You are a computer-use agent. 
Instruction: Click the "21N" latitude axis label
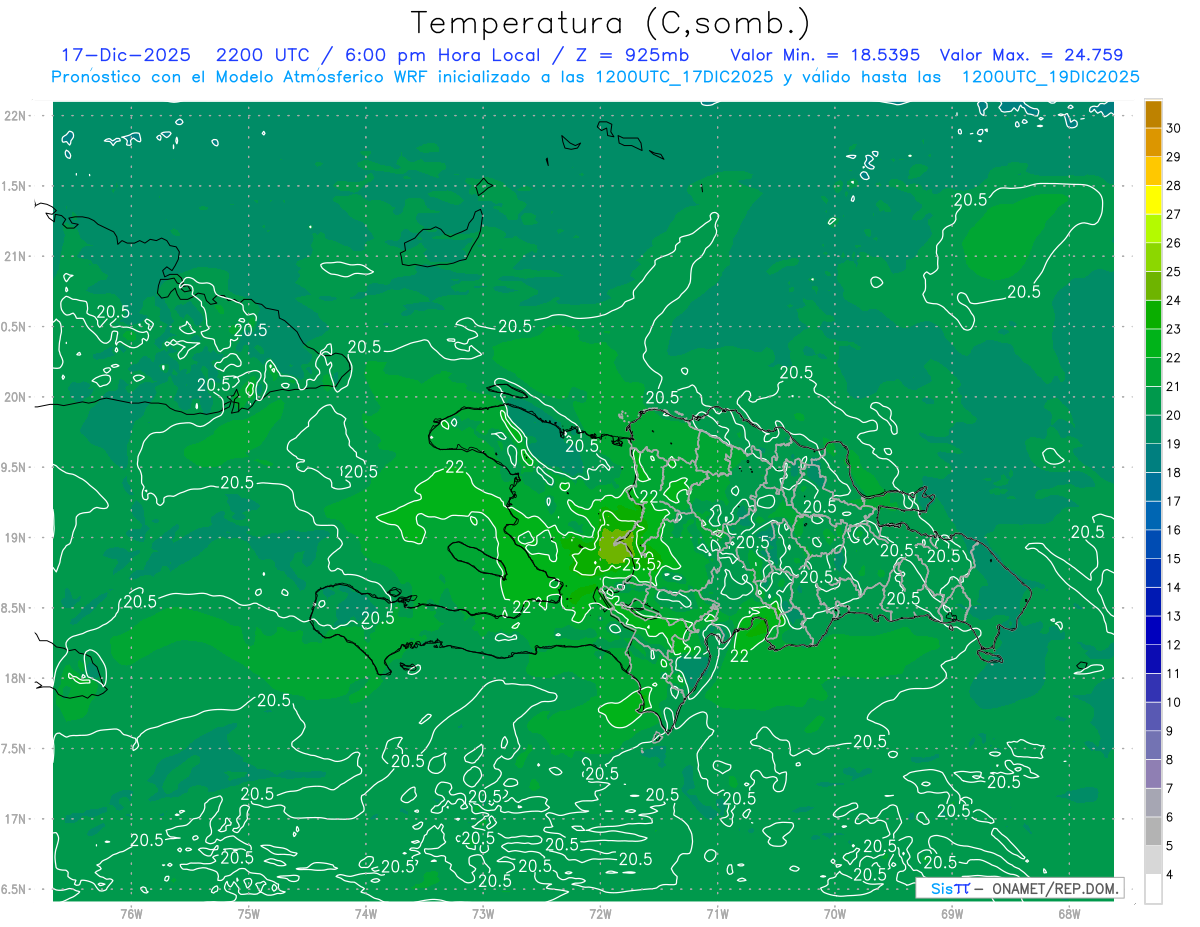pyautogui.click(x=17, y=256)
